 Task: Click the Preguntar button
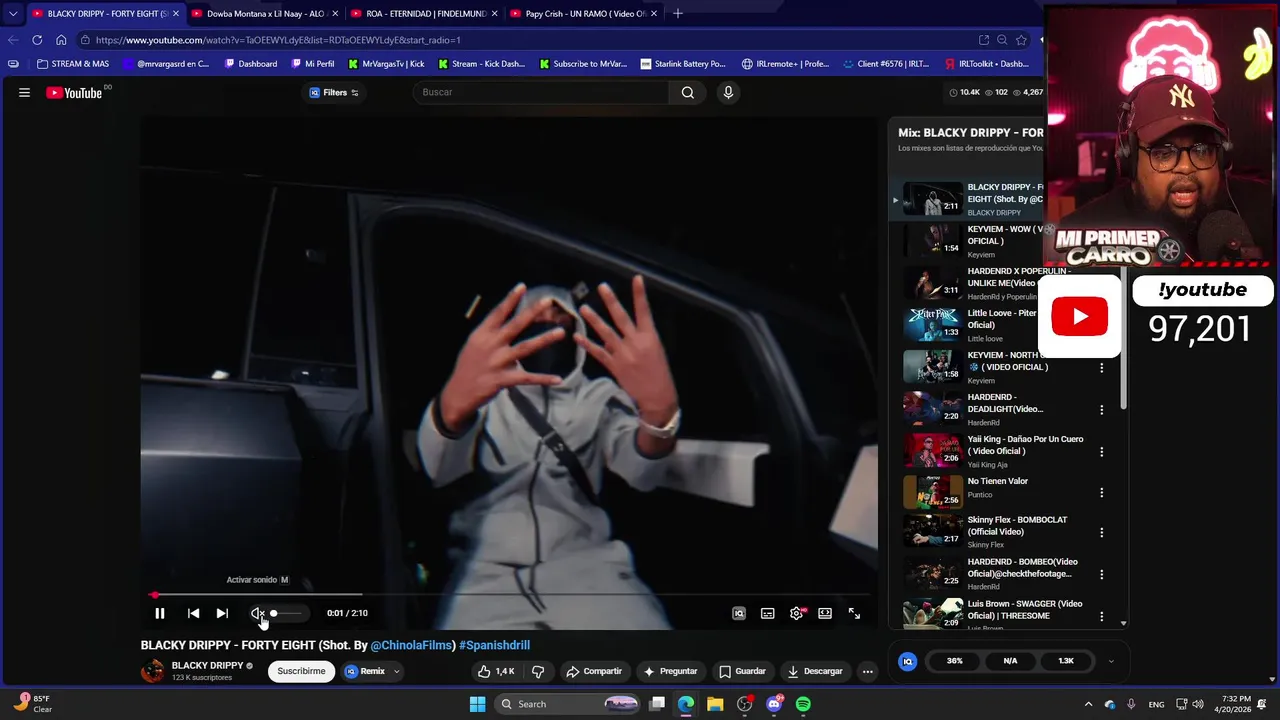coord(670,671)
